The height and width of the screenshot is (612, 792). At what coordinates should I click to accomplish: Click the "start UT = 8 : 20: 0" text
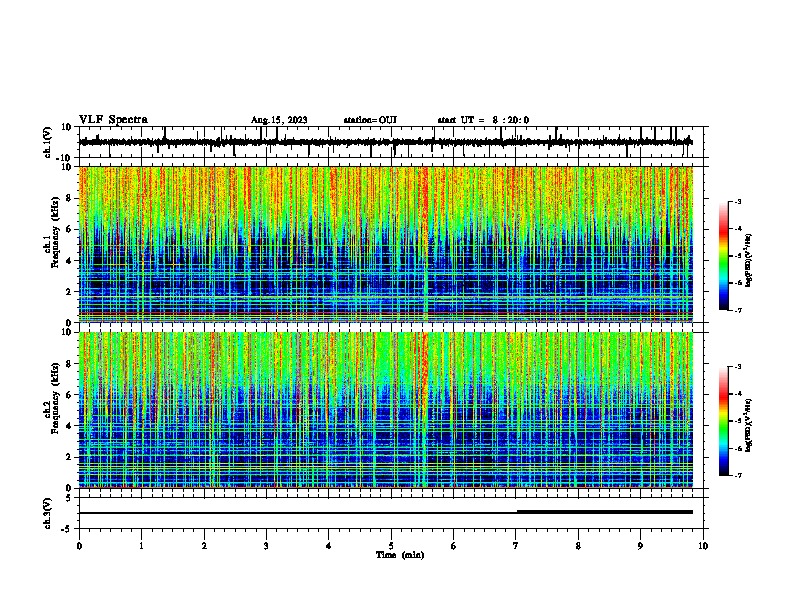pyautogui.click(x=483, y=120)
